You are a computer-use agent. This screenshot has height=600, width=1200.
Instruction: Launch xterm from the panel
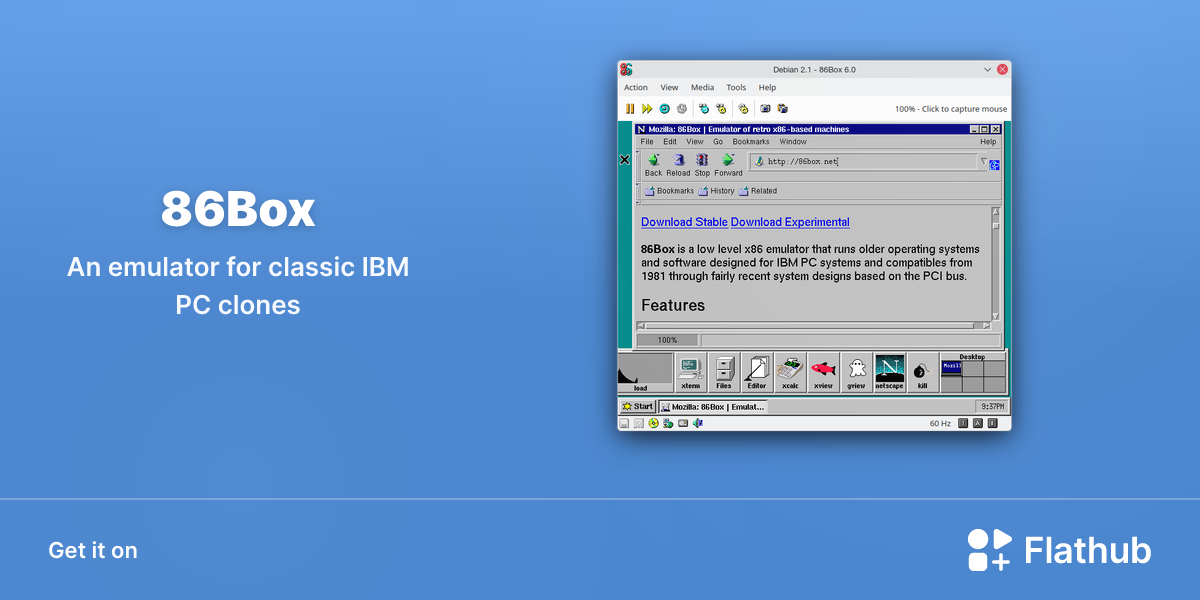pos(691,371)
